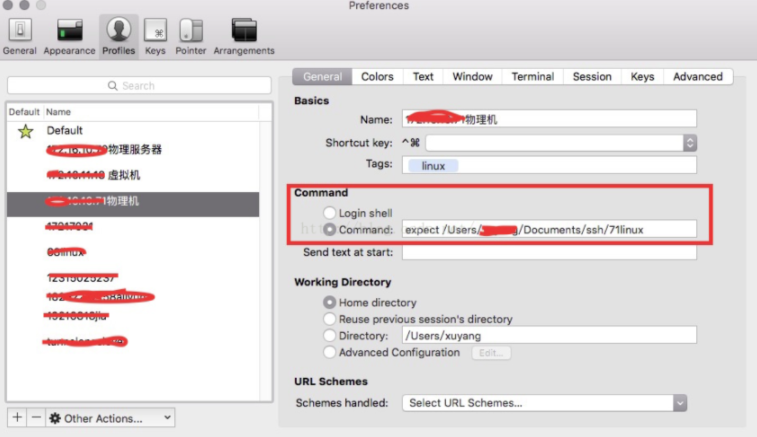Screen dimensions: 757x437
Task: Select the linux tag token
Action: pyautogui.click(x=433, y=166)
